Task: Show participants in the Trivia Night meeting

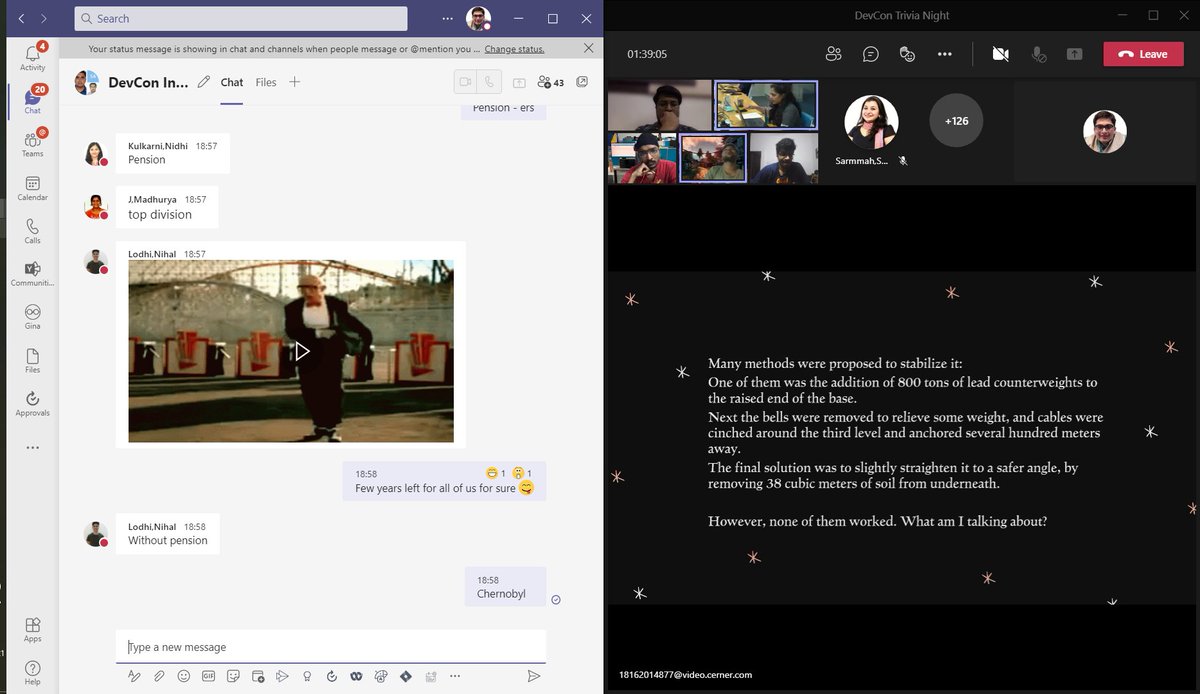Action: tap(834, 54)
